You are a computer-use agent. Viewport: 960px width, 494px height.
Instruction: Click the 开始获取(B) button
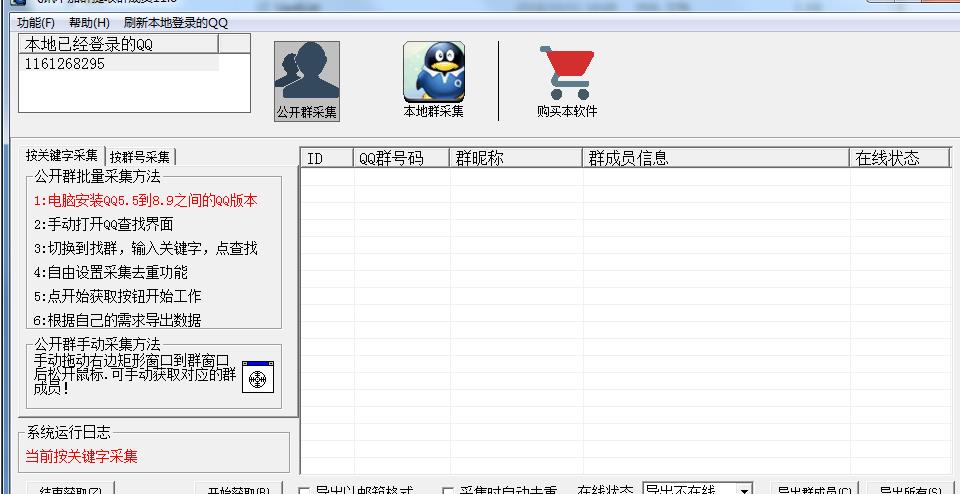[239, 490]
